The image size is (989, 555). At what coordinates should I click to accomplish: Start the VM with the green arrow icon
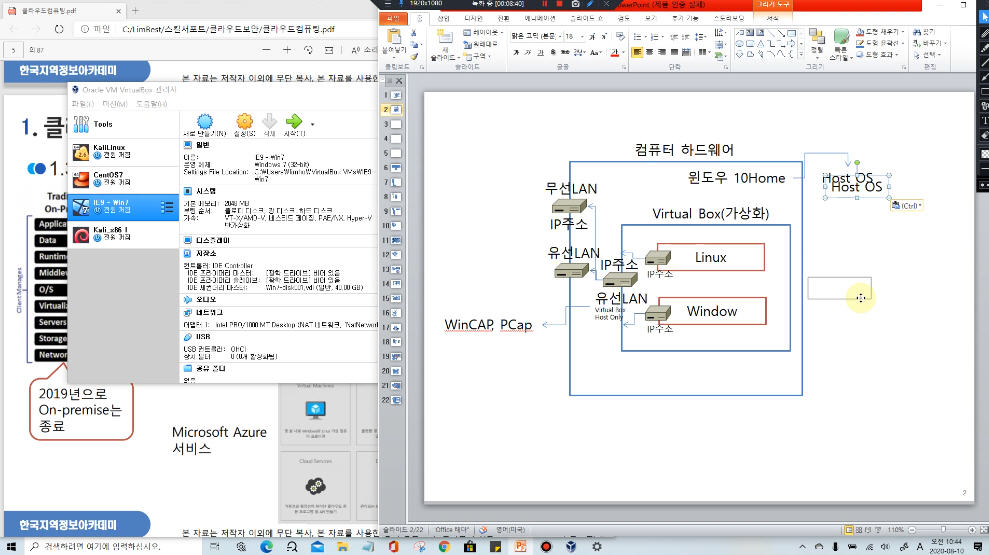tap(294, 121)
